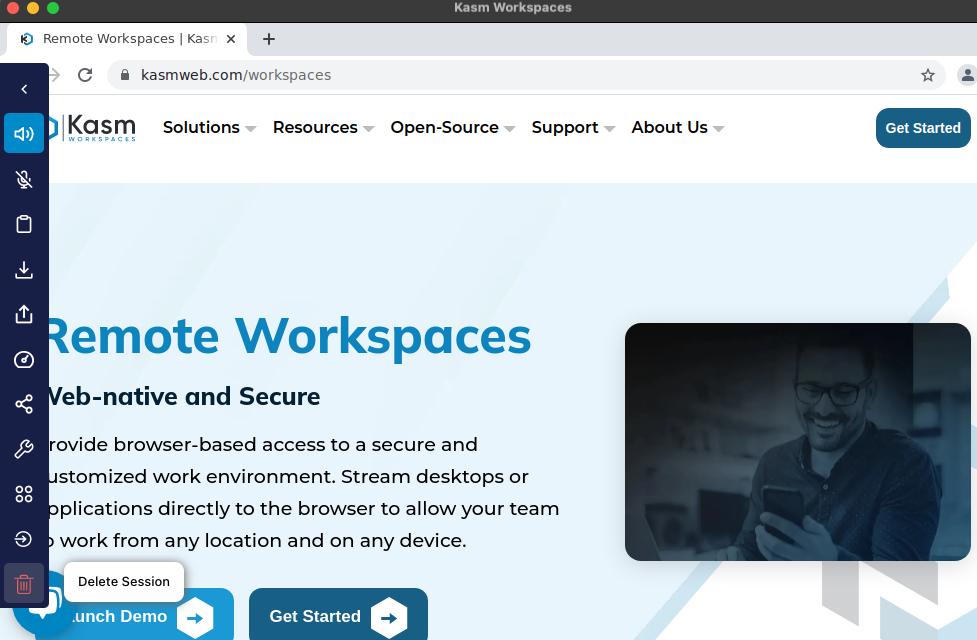Open the Kasm apps grid
Viewport: 977px width, 640px height.
pyautogui.click(x=24, y=494)
